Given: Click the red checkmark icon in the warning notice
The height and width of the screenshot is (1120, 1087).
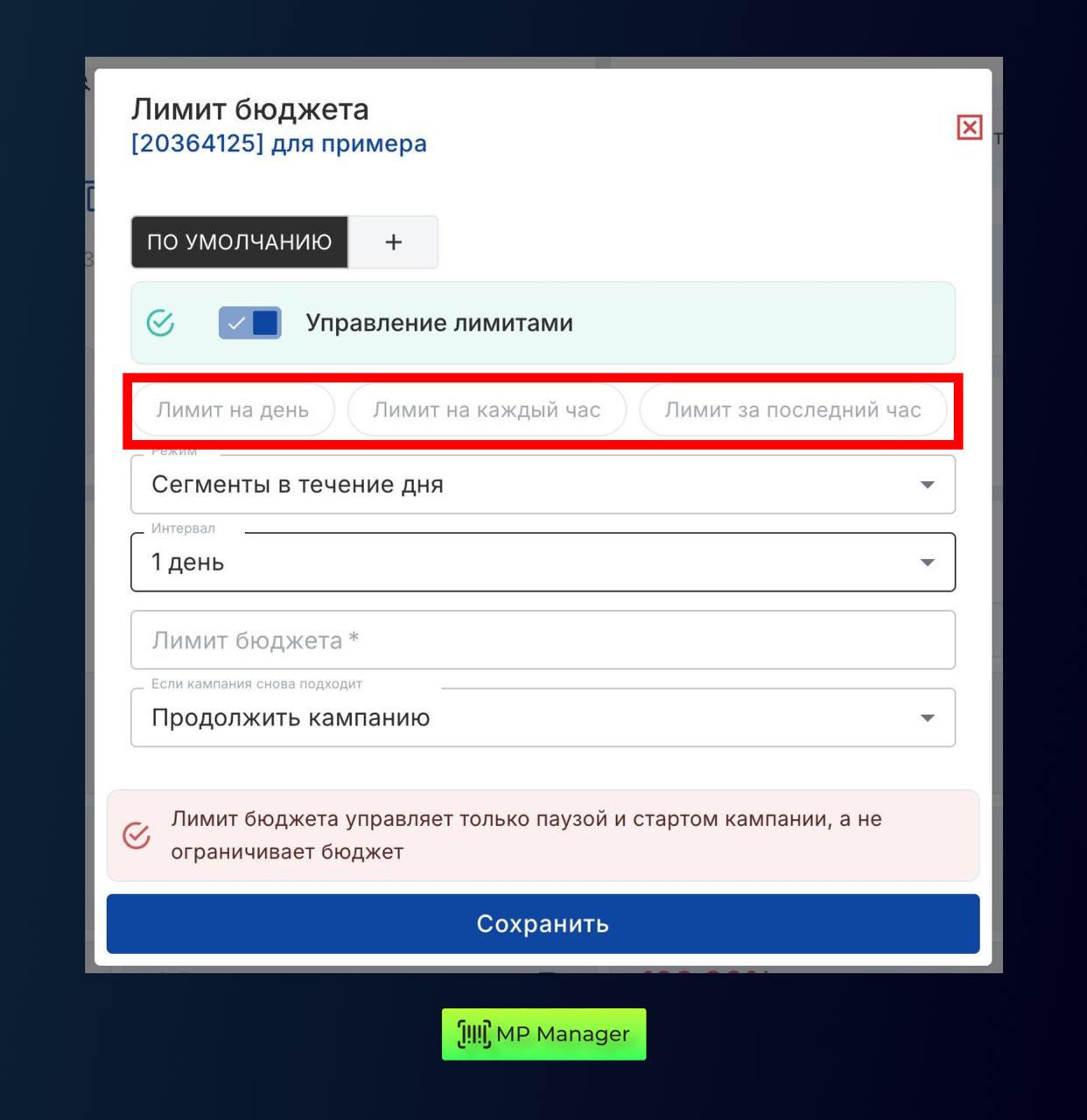Looking at the screenshot, I should point(137,836).
